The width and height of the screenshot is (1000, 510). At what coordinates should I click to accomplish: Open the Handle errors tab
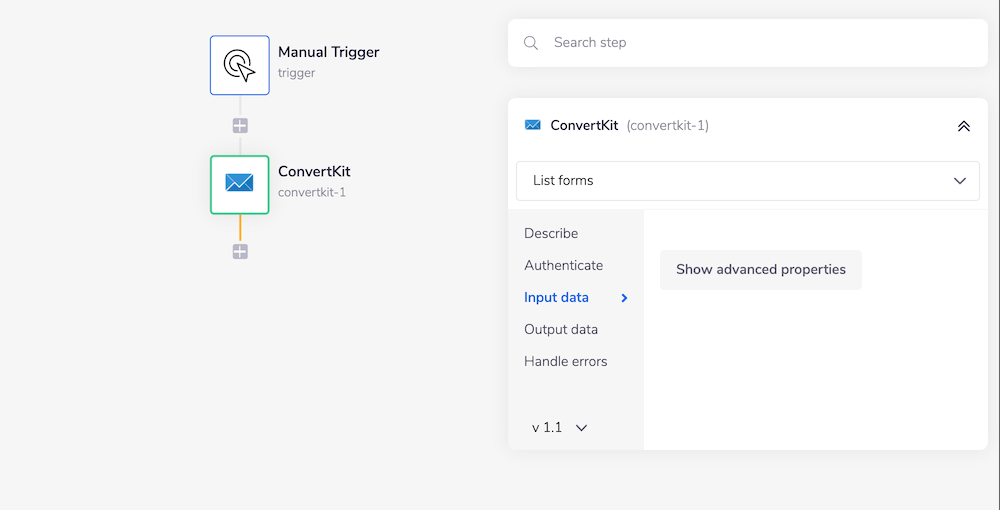[x=565, y=362]
